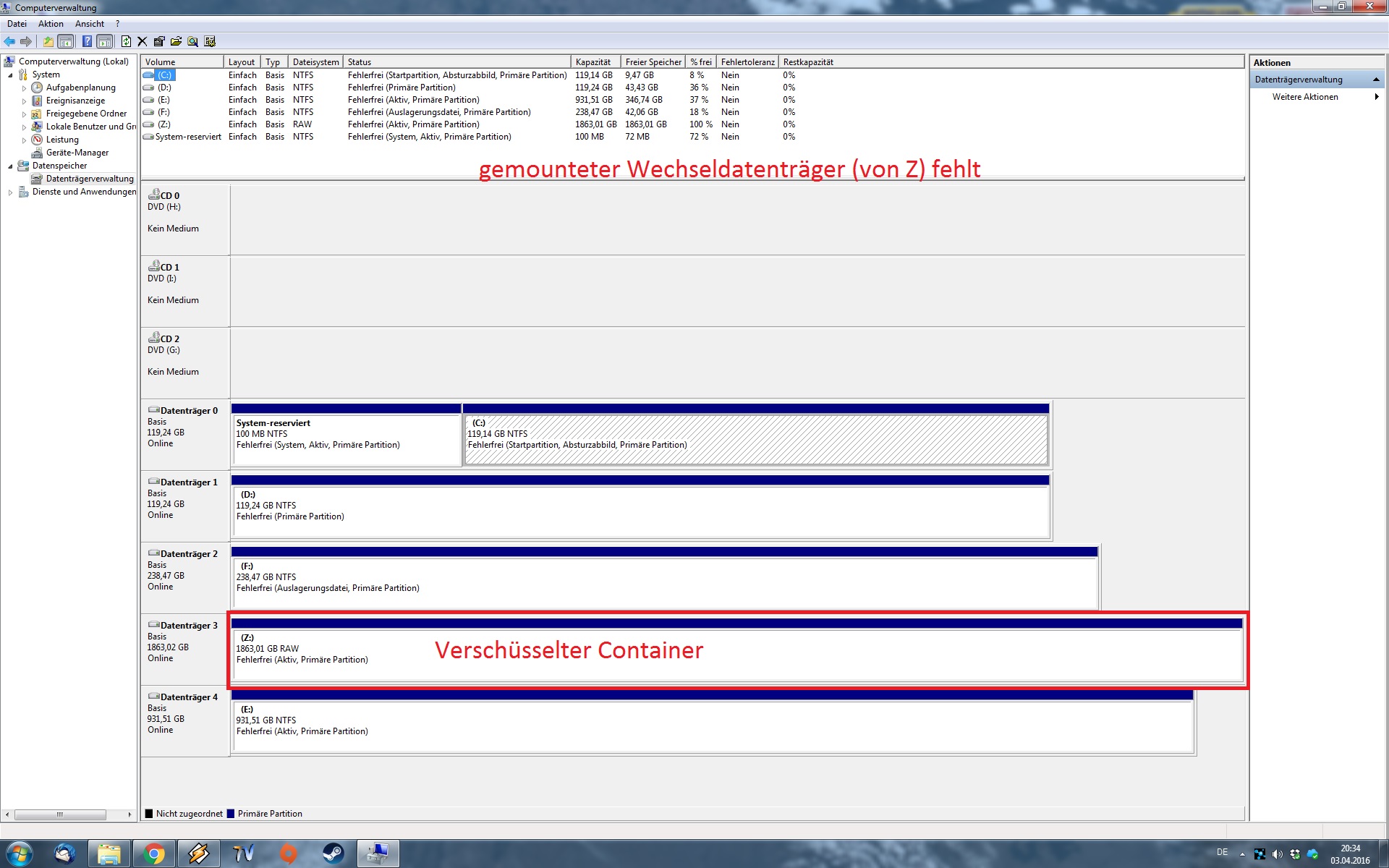Viewport: 1389px width, 868px height.
Task: Select Geräte-Manager in the tree
Action: pyautogui.click(x=77, y=153)
